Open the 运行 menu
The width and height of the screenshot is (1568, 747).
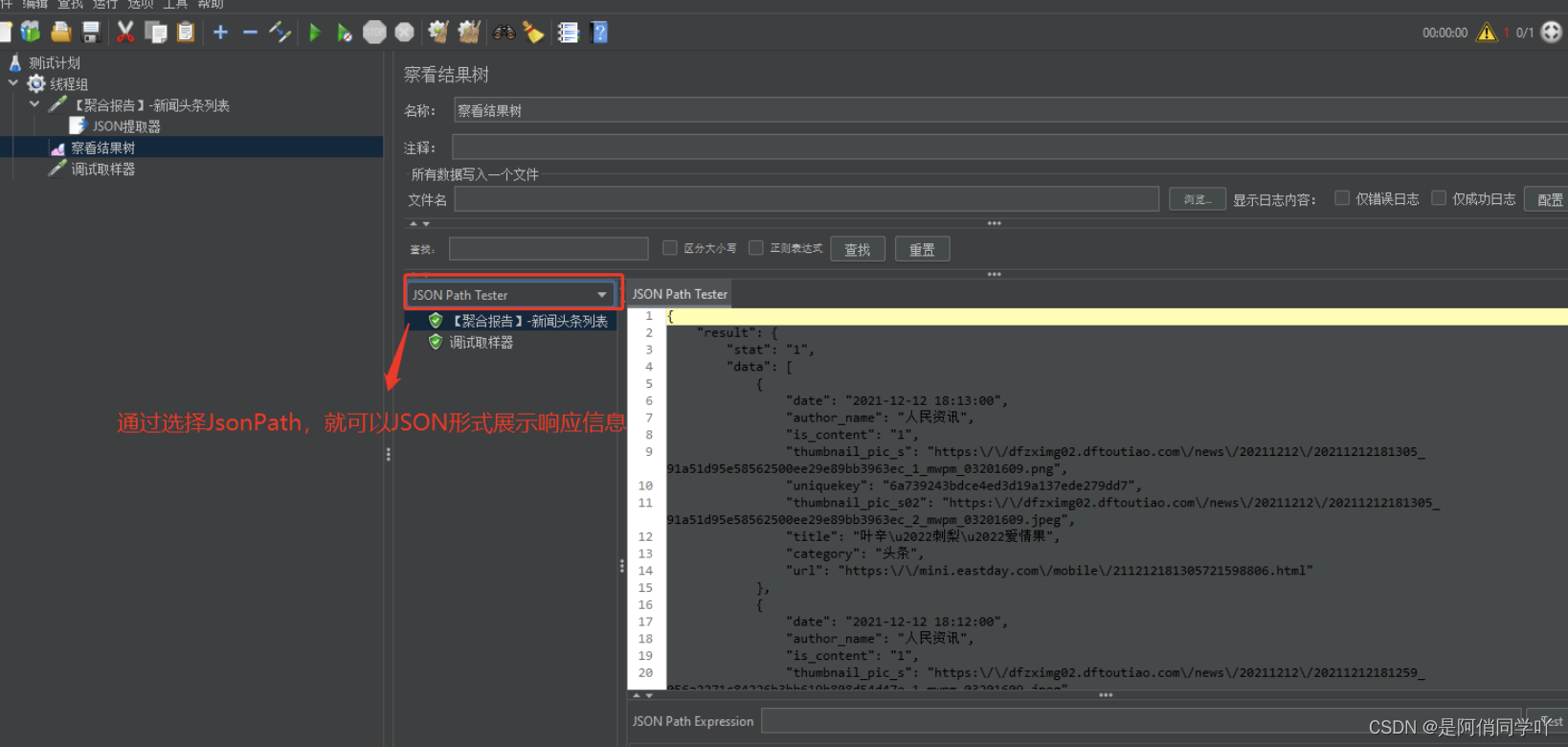tap(105, 4)
